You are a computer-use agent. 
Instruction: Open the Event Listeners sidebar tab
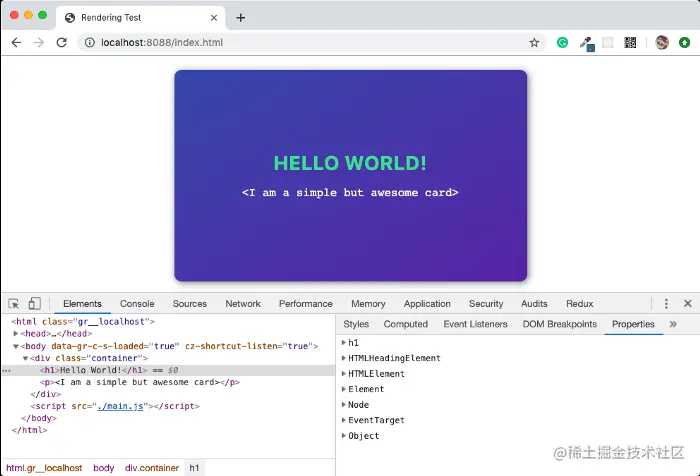pos(475,324)
